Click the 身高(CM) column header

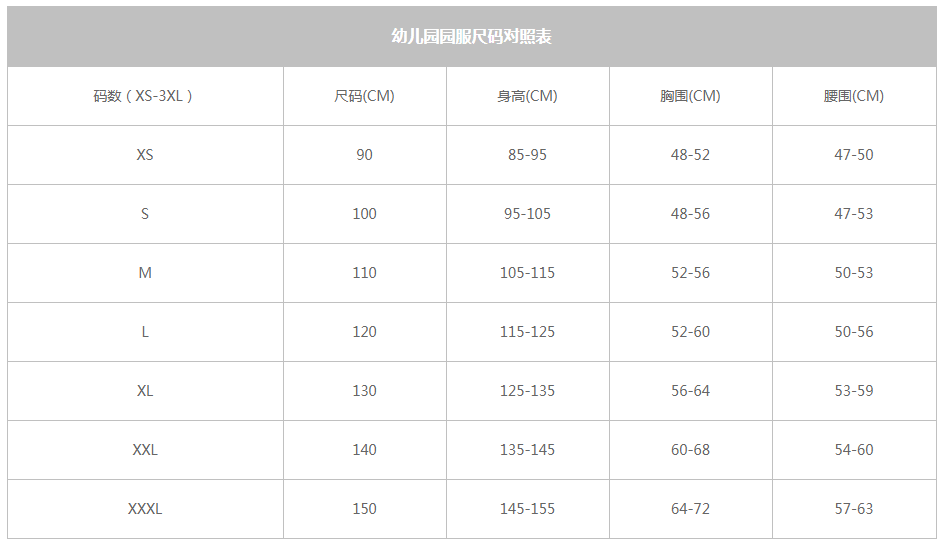(x=527, y=96)
